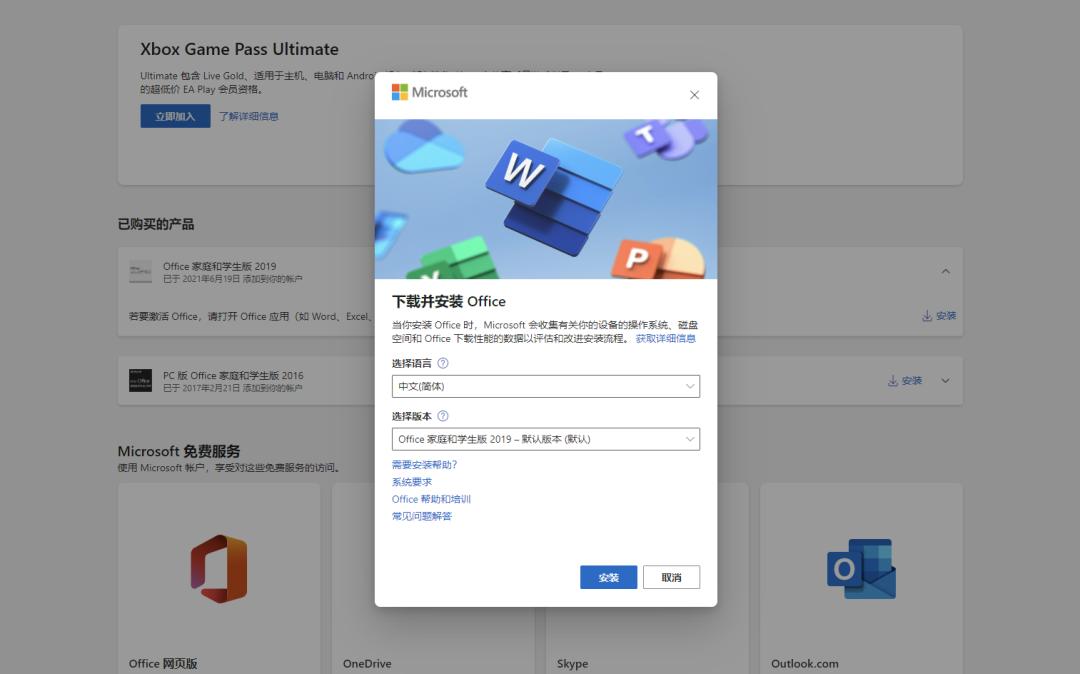Click the blue 立即加入 button
This screenshot has height=674, width=1080.
click(x=174, y=116)
